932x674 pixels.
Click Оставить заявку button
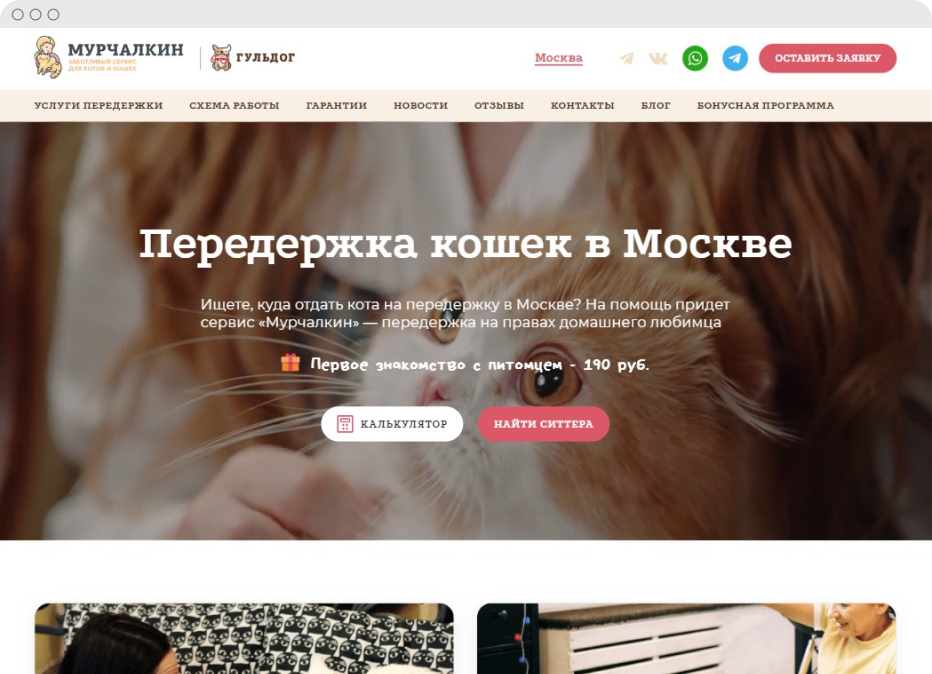click(x=827, y=58)
